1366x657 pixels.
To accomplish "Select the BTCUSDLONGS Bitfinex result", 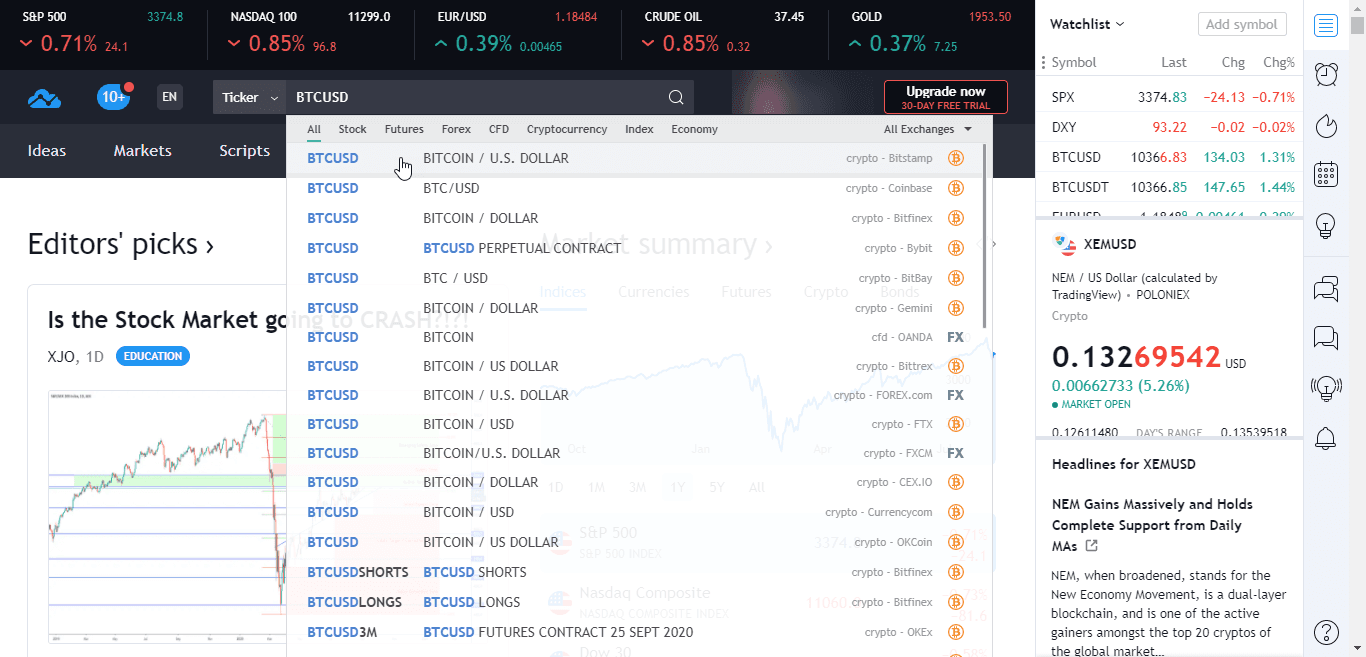I will click(x=634, y=602).
